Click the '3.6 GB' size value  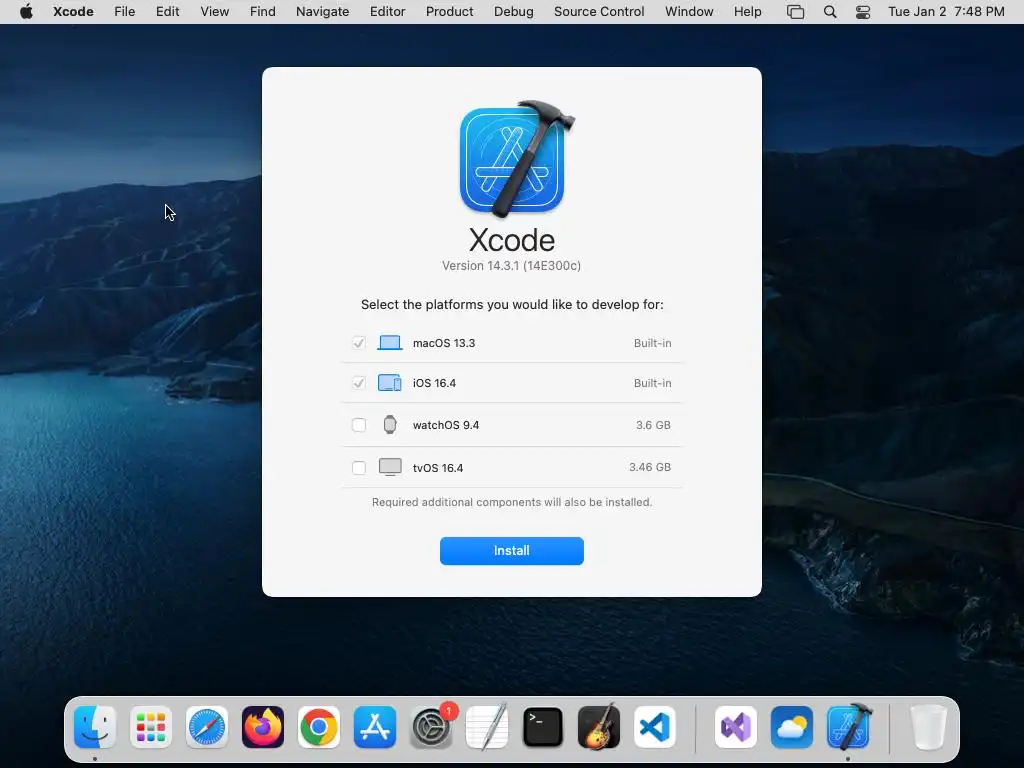point(653,425)
